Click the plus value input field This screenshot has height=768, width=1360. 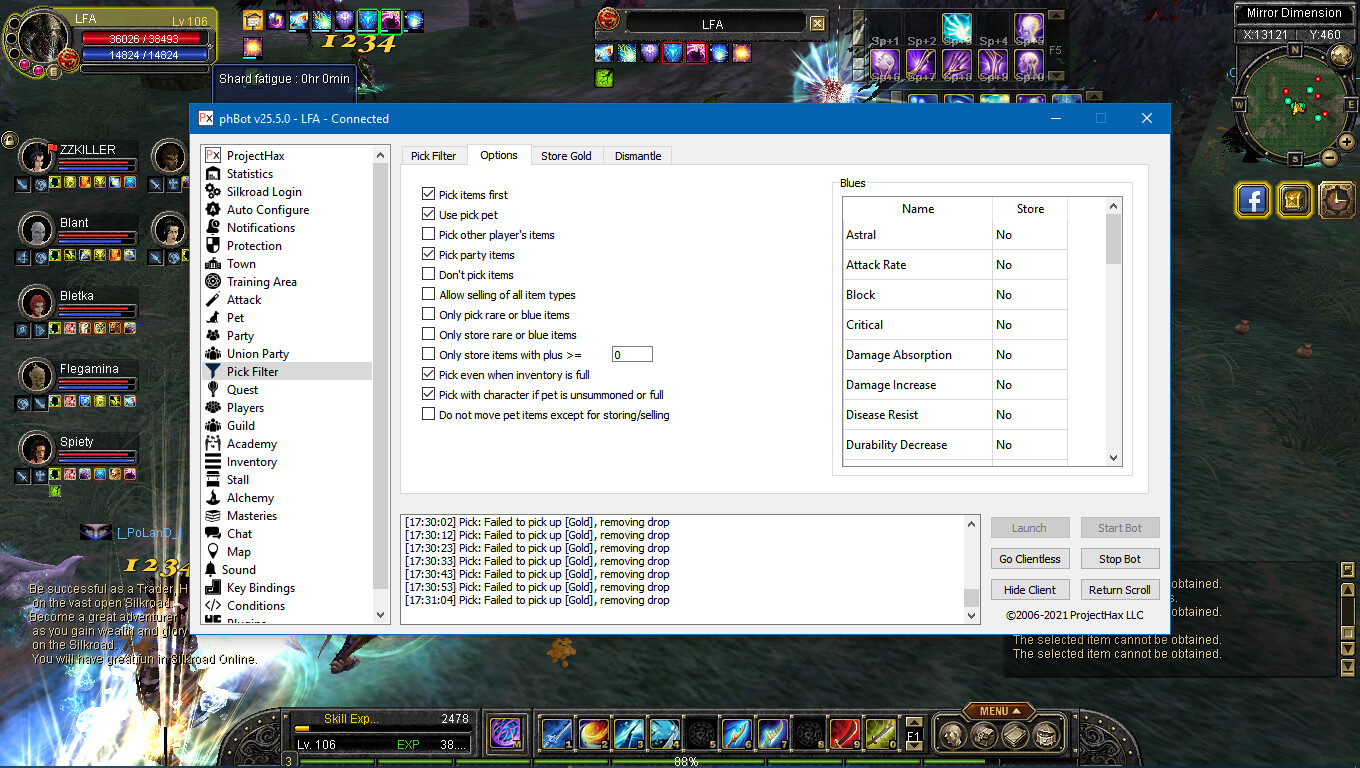pyautogui.click(x=631, y=355)
